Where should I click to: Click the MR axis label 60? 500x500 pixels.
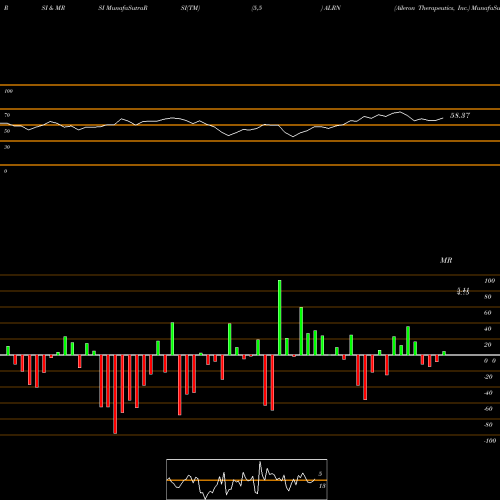coord(488,313)
